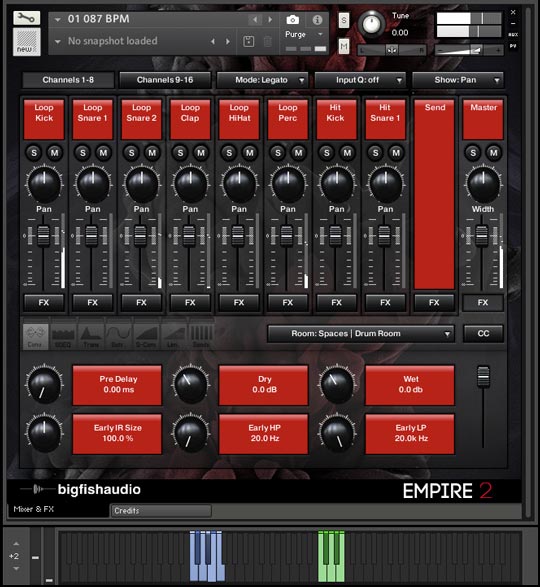Solo the Loop Kick channel
The image size is (540, 587).
coord(34,153)
